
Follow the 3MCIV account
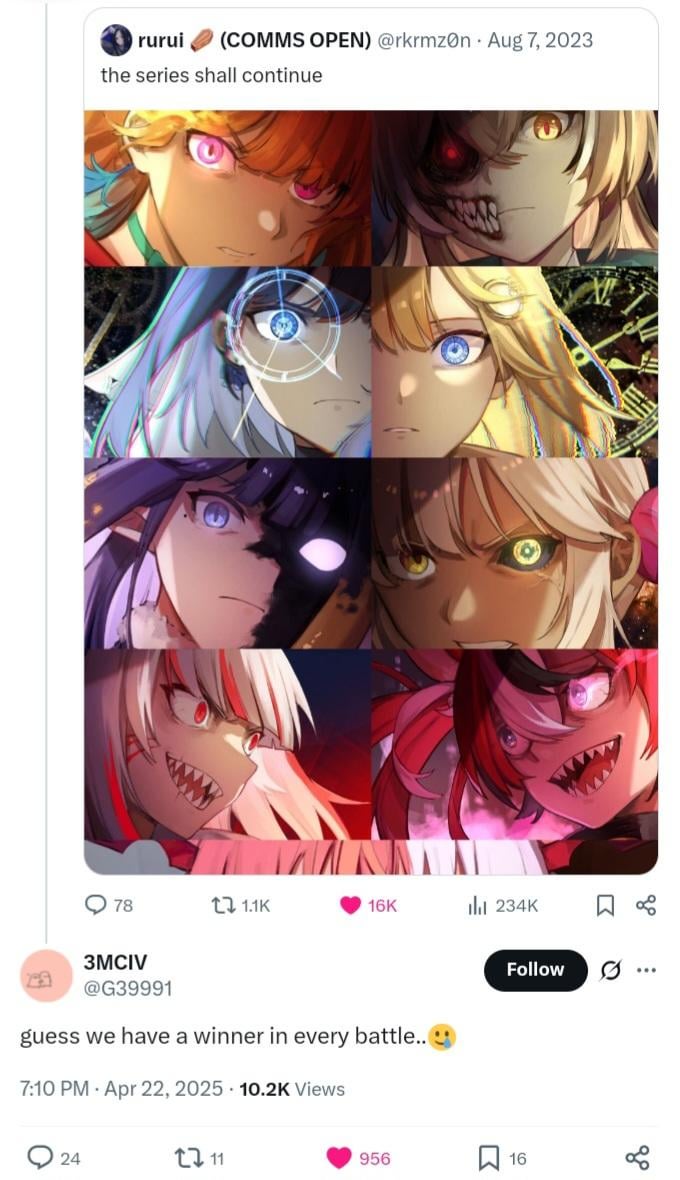[536, 970]
